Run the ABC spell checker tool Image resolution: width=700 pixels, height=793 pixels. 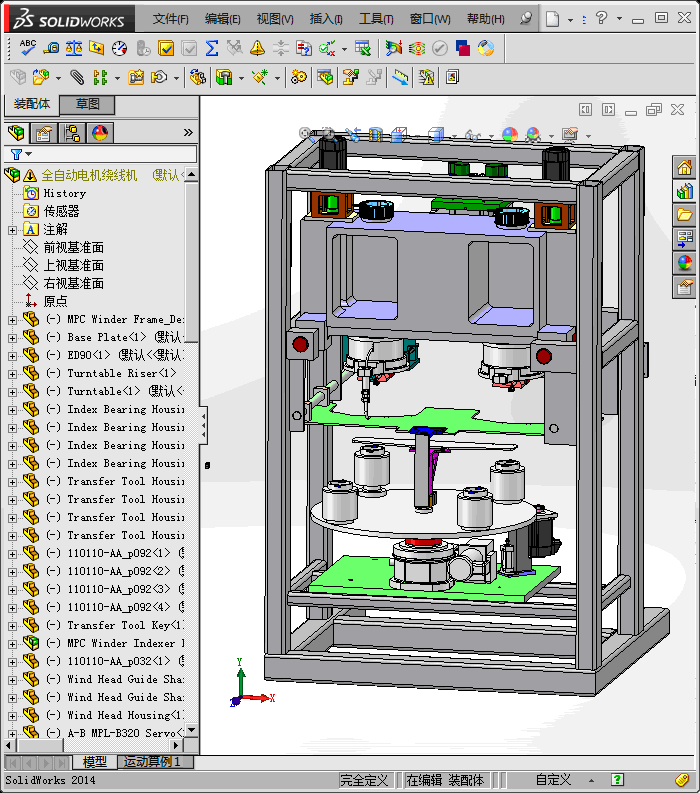coord(27,48)
